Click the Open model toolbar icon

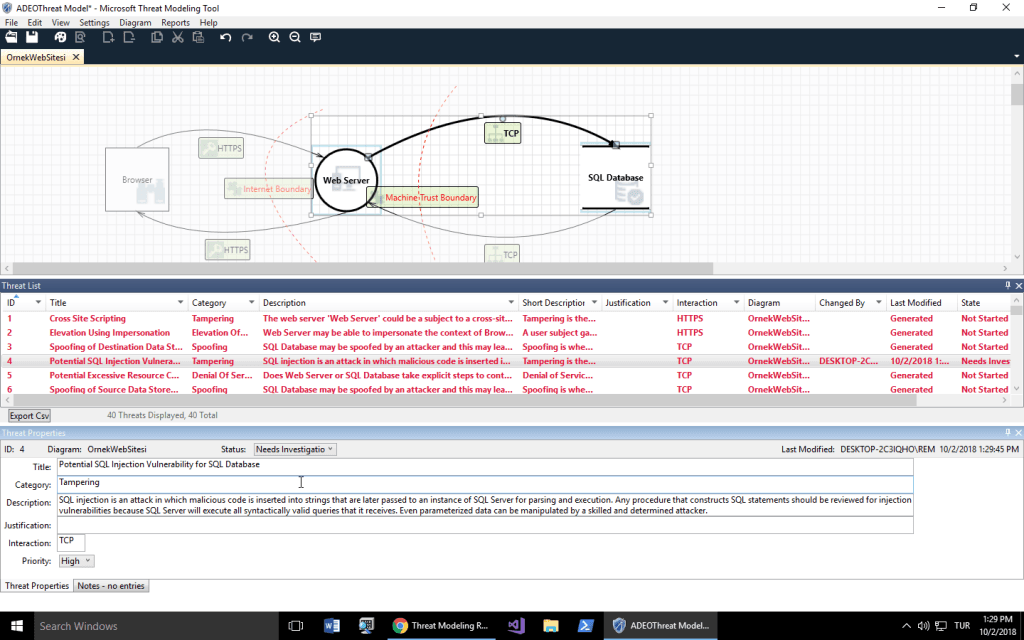pos(11,37)
